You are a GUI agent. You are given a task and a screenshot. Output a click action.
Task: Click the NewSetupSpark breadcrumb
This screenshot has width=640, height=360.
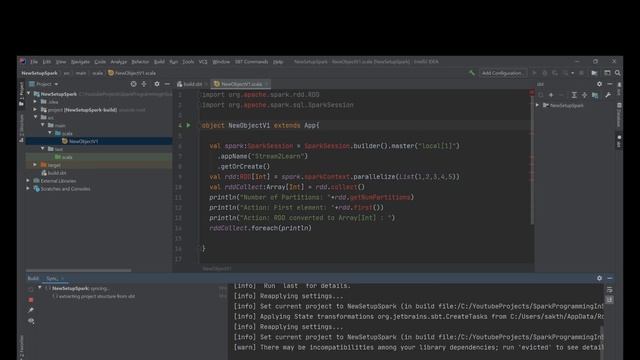[40, 73]
